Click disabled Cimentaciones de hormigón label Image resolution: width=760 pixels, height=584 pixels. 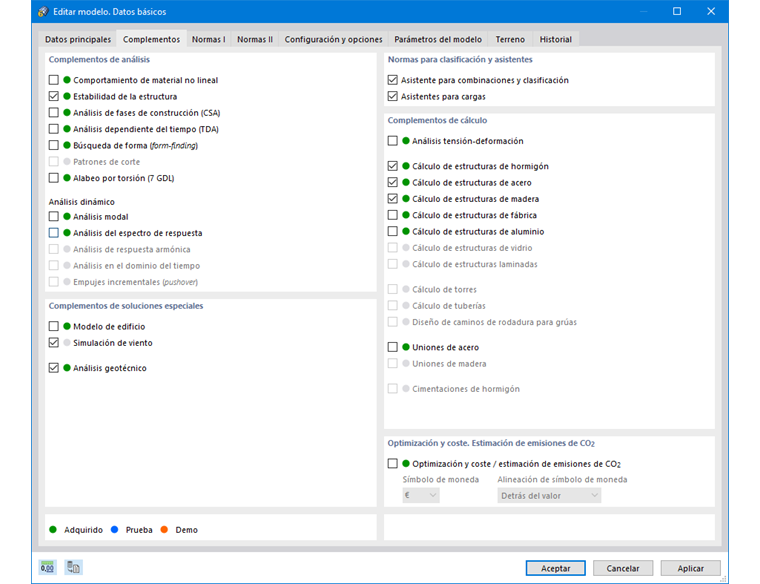(x=465, y=389)
